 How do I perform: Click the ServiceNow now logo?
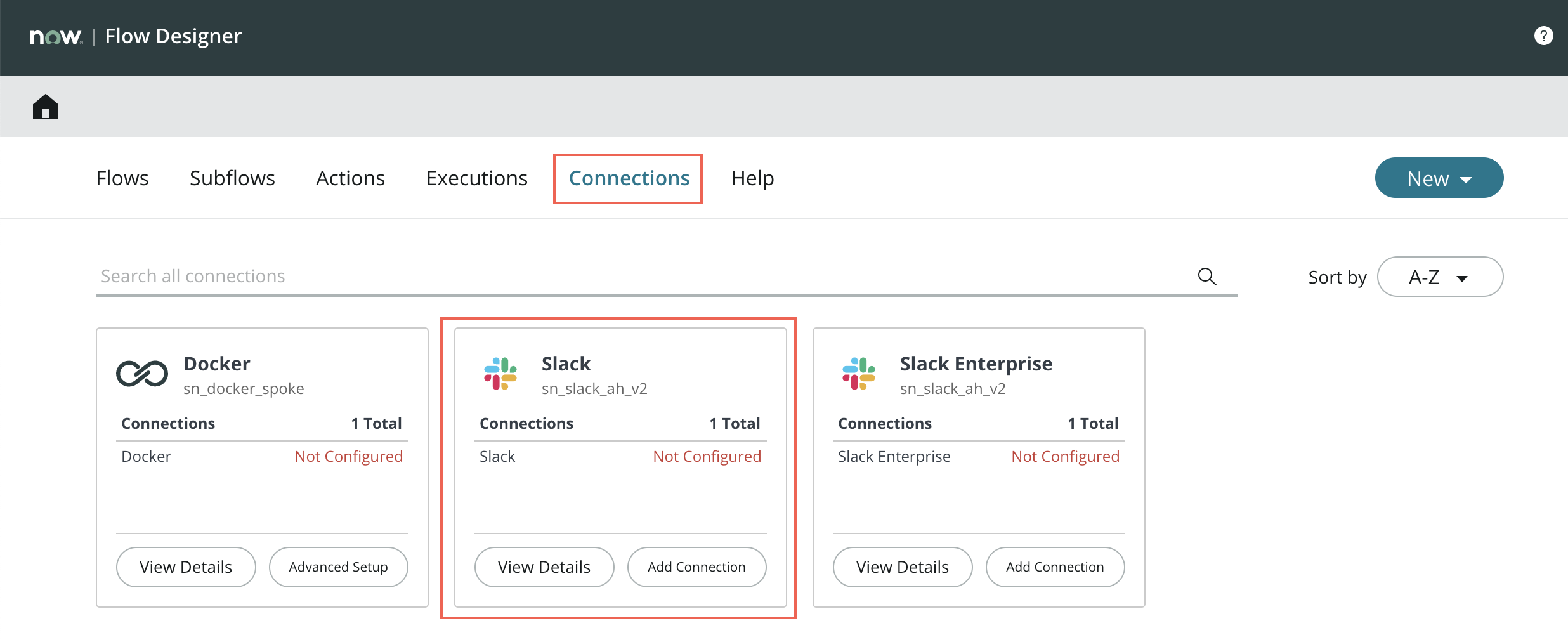point(56,37)
